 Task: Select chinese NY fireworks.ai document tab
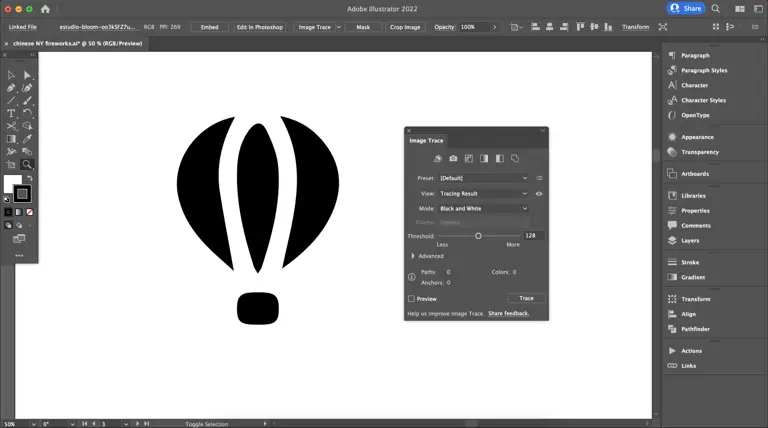(x=77, y=44)
